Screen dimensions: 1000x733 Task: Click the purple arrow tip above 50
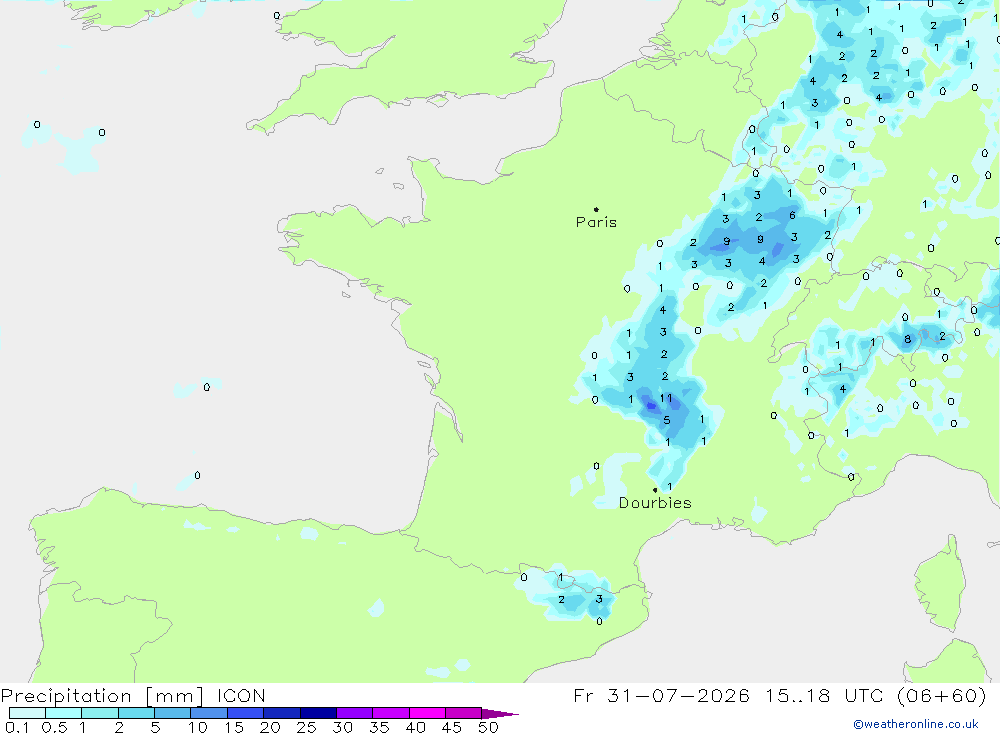click(500, 714)
